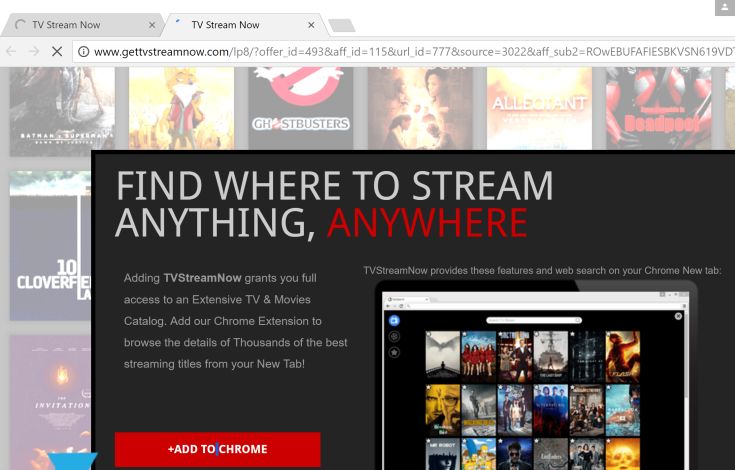
Task: Open the fox character animated movie poster
Action: pos(181,108)
